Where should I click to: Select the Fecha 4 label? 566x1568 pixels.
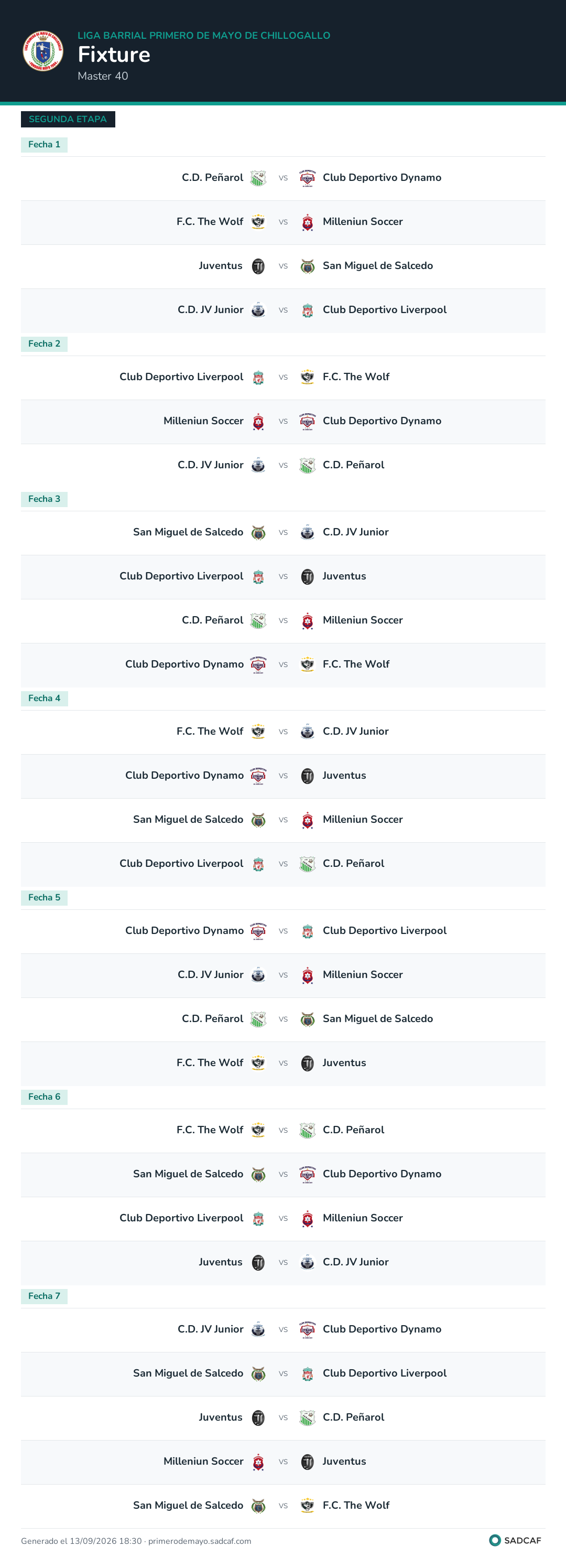[45, 698]
